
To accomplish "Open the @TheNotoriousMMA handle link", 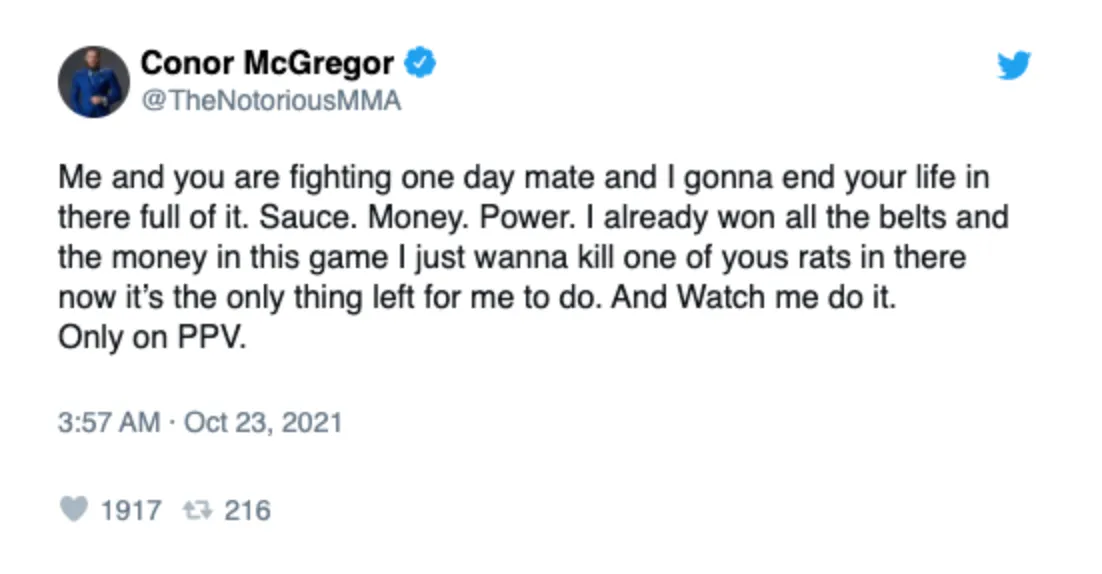I will (x=271, y=100).
